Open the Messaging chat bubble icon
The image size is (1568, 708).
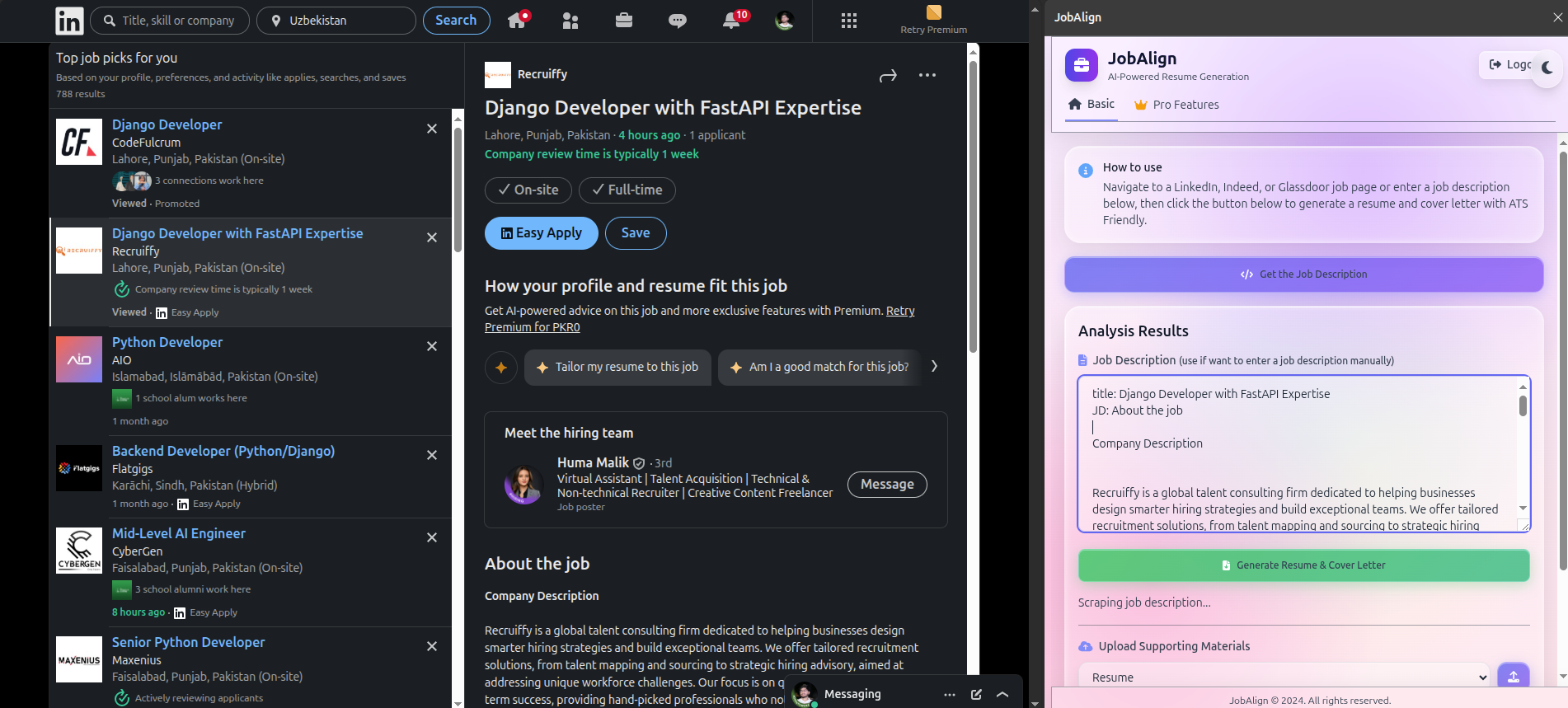click(678, 21)
